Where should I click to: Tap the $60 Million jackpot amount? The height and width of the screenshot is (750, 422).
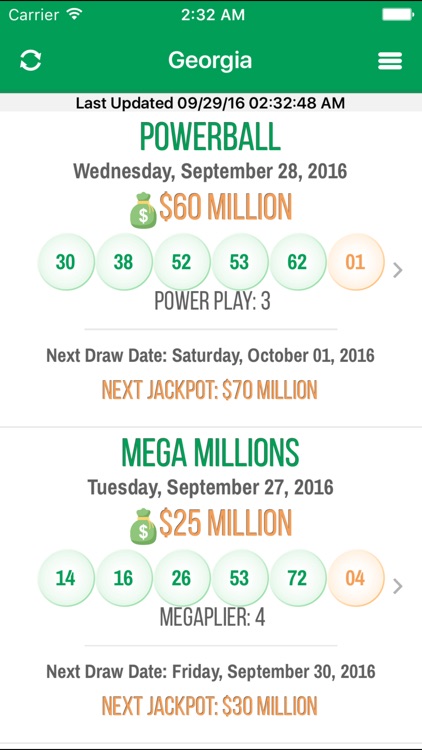pyautogui.click(x=225, y=208)
